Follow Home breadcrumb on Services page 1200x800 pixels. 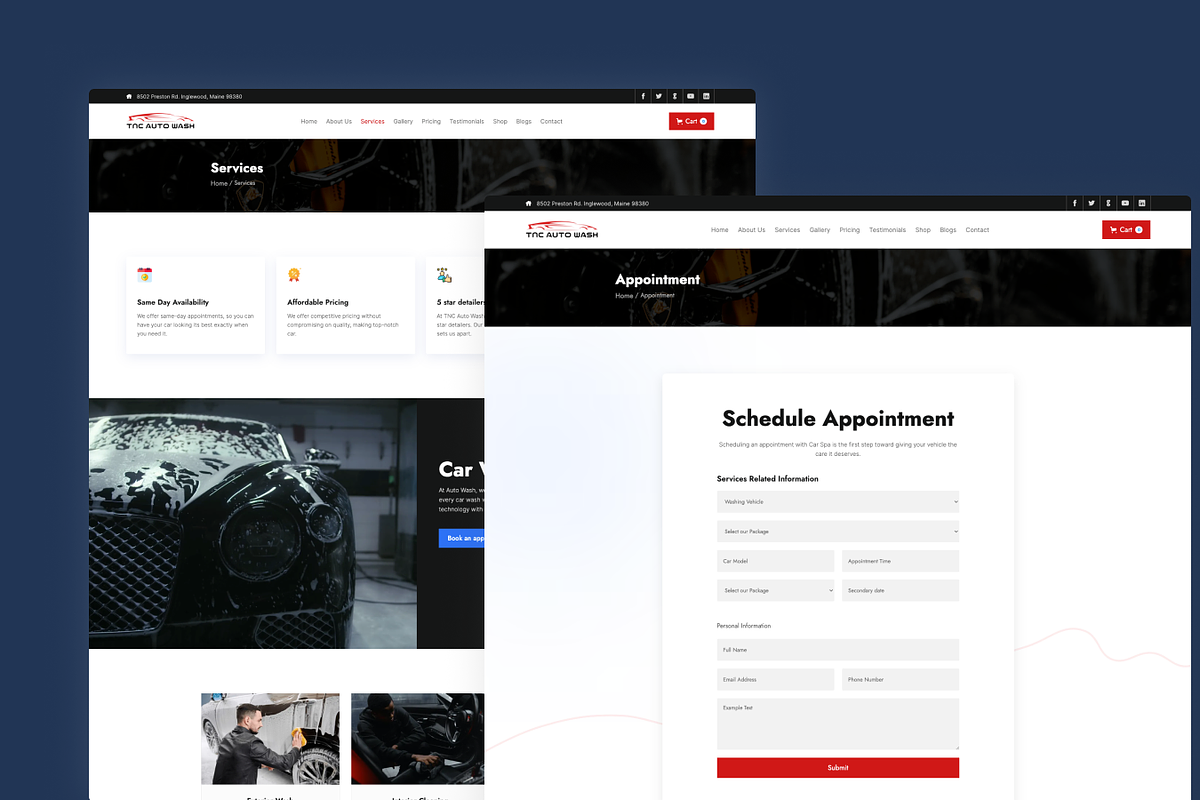[x=219, y=183]
